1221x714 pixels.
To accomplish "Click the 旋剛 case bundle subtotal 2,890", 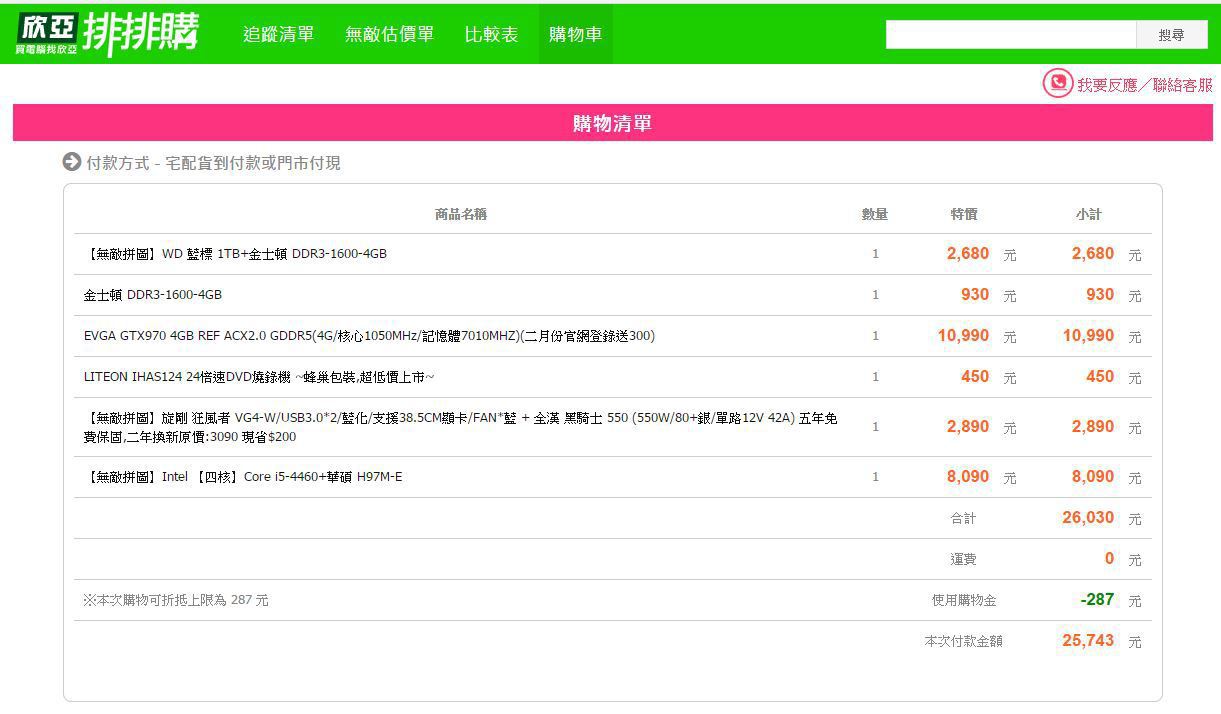I will (1093, 427).
